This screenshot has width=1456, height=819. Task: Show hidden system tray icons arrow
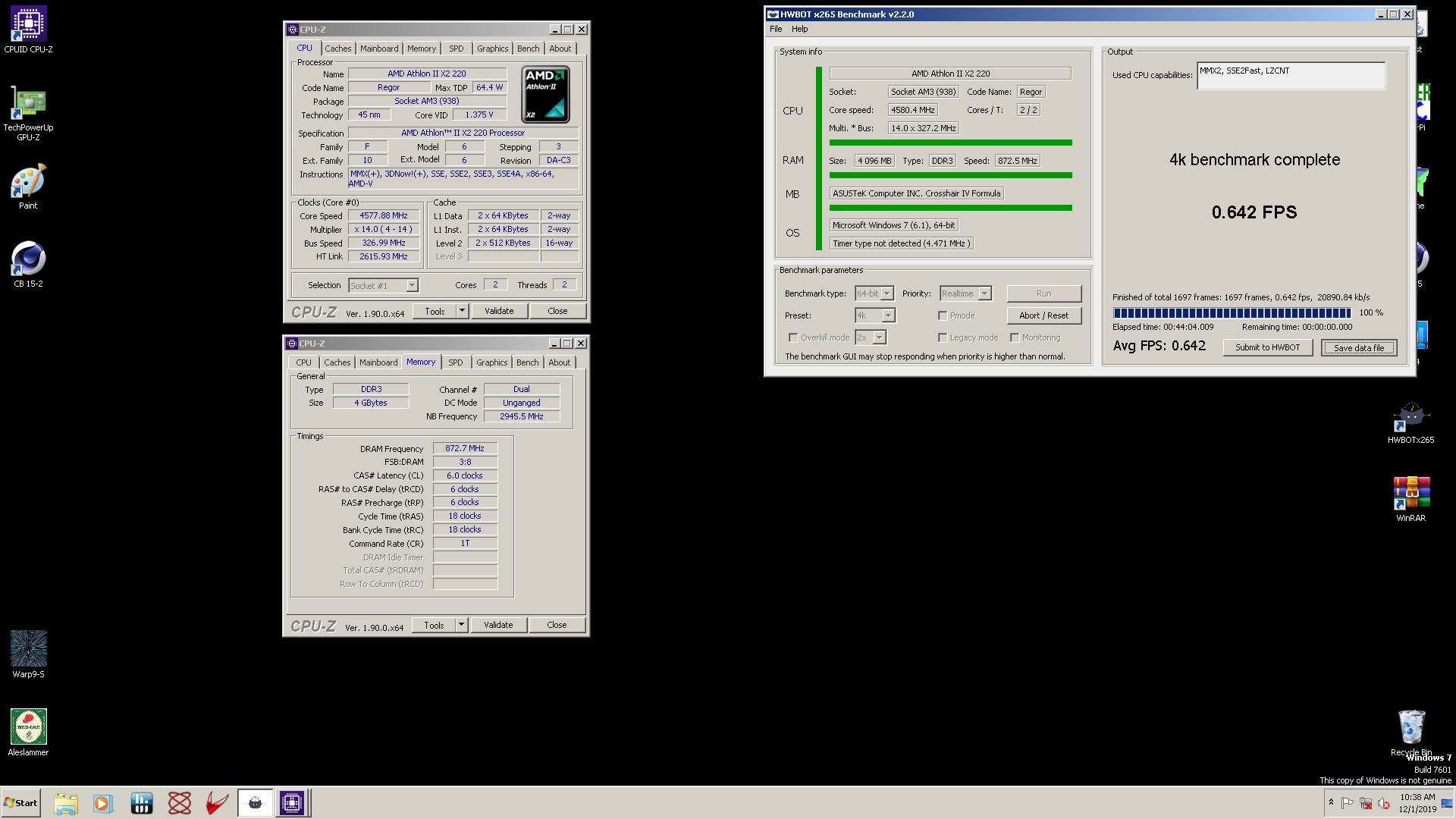click(x=1331, y=802)
